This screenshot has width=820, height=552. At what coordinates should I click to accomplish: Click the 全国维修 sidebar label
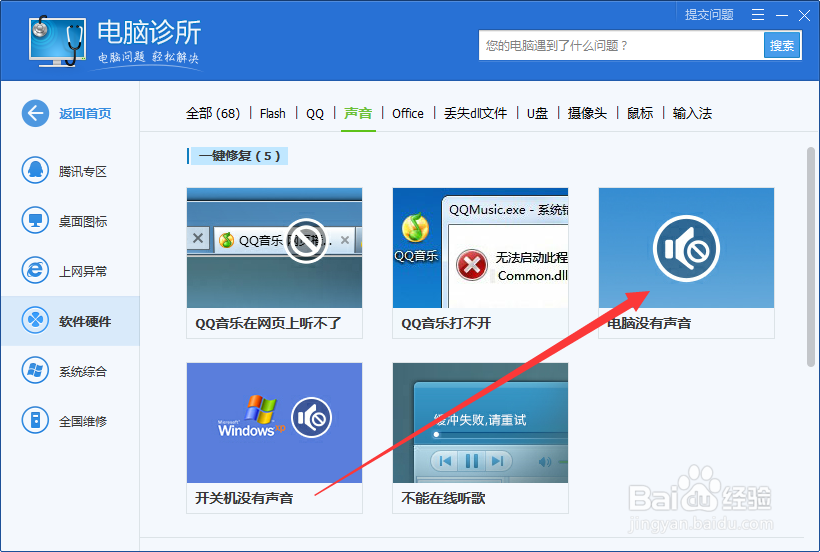(83, 421)
